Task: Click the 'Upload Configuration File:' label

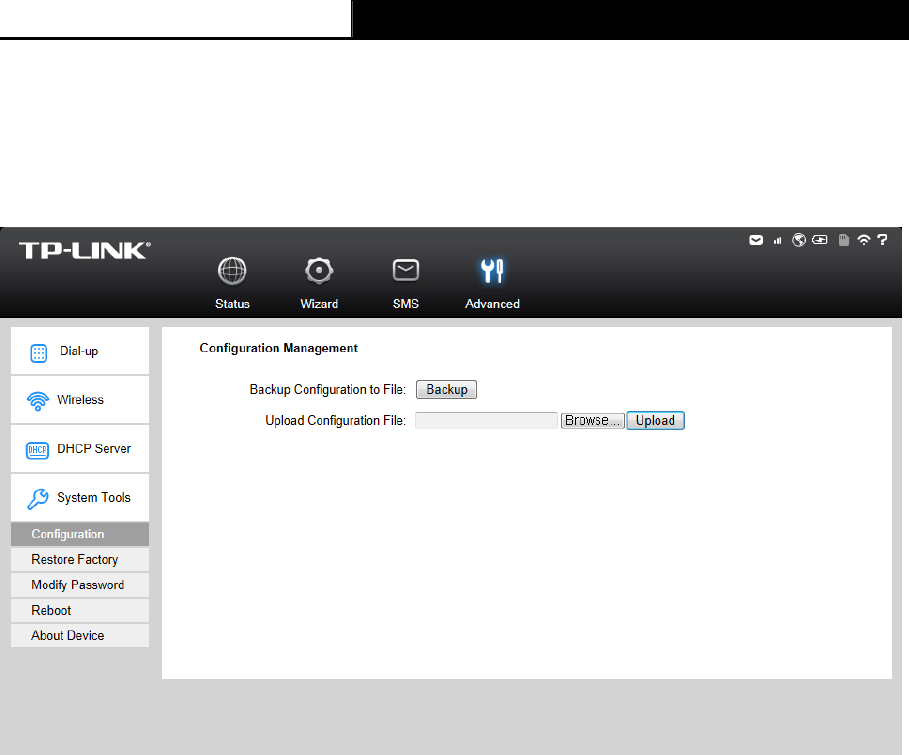Action: [x=335, y=420]
